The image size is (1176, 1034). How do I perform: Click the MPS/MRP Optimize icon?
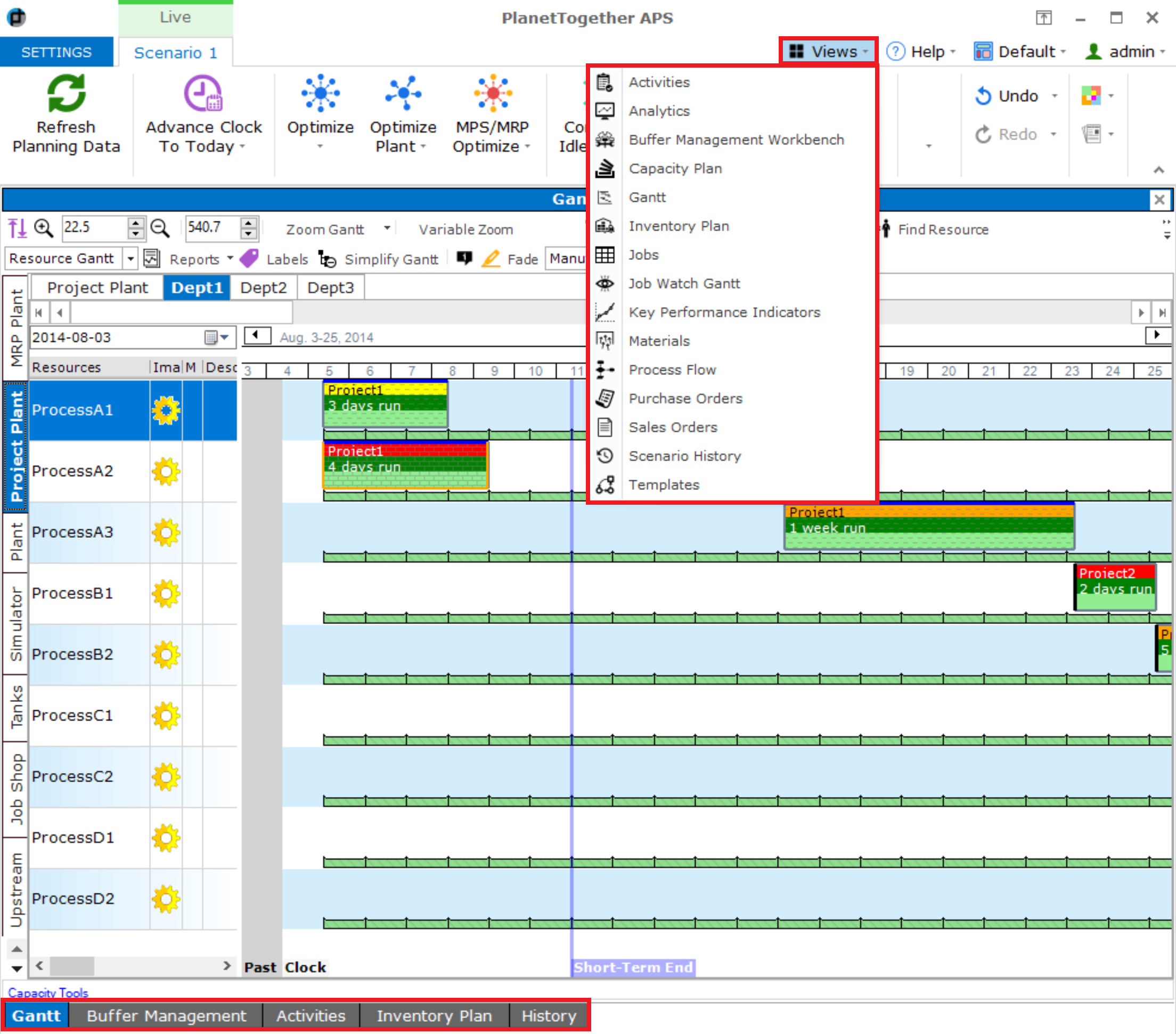[x=493, y=93]
